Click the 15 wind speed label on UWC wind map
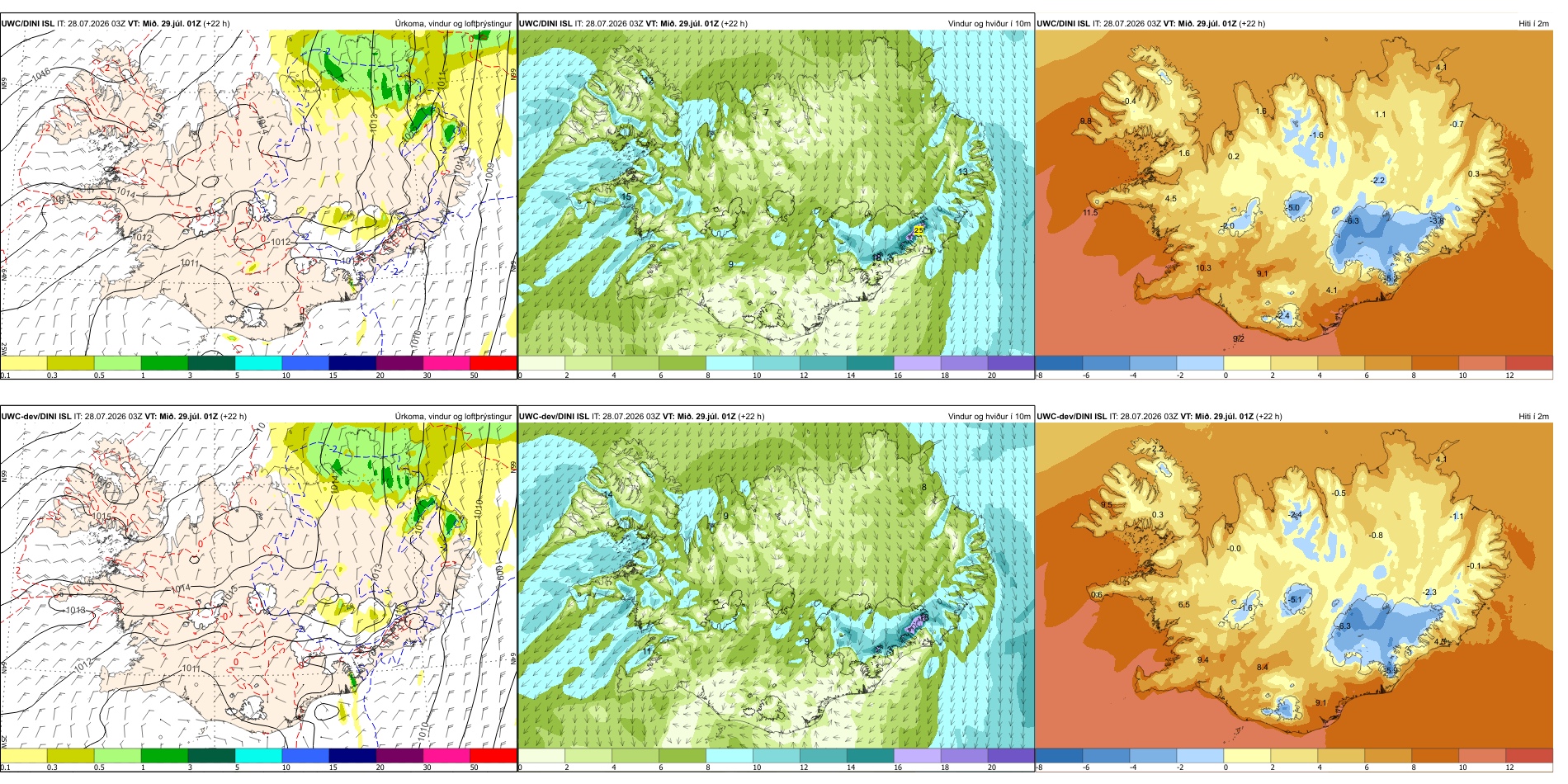 (x=626, y=197)
